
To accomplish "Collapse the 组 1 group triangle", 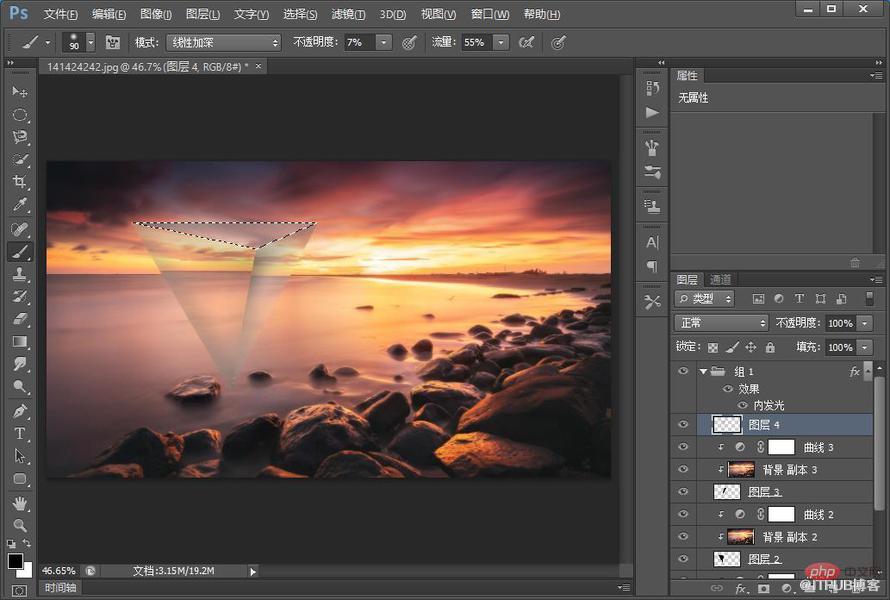I will pyautogui.click(x=703, y=371).
